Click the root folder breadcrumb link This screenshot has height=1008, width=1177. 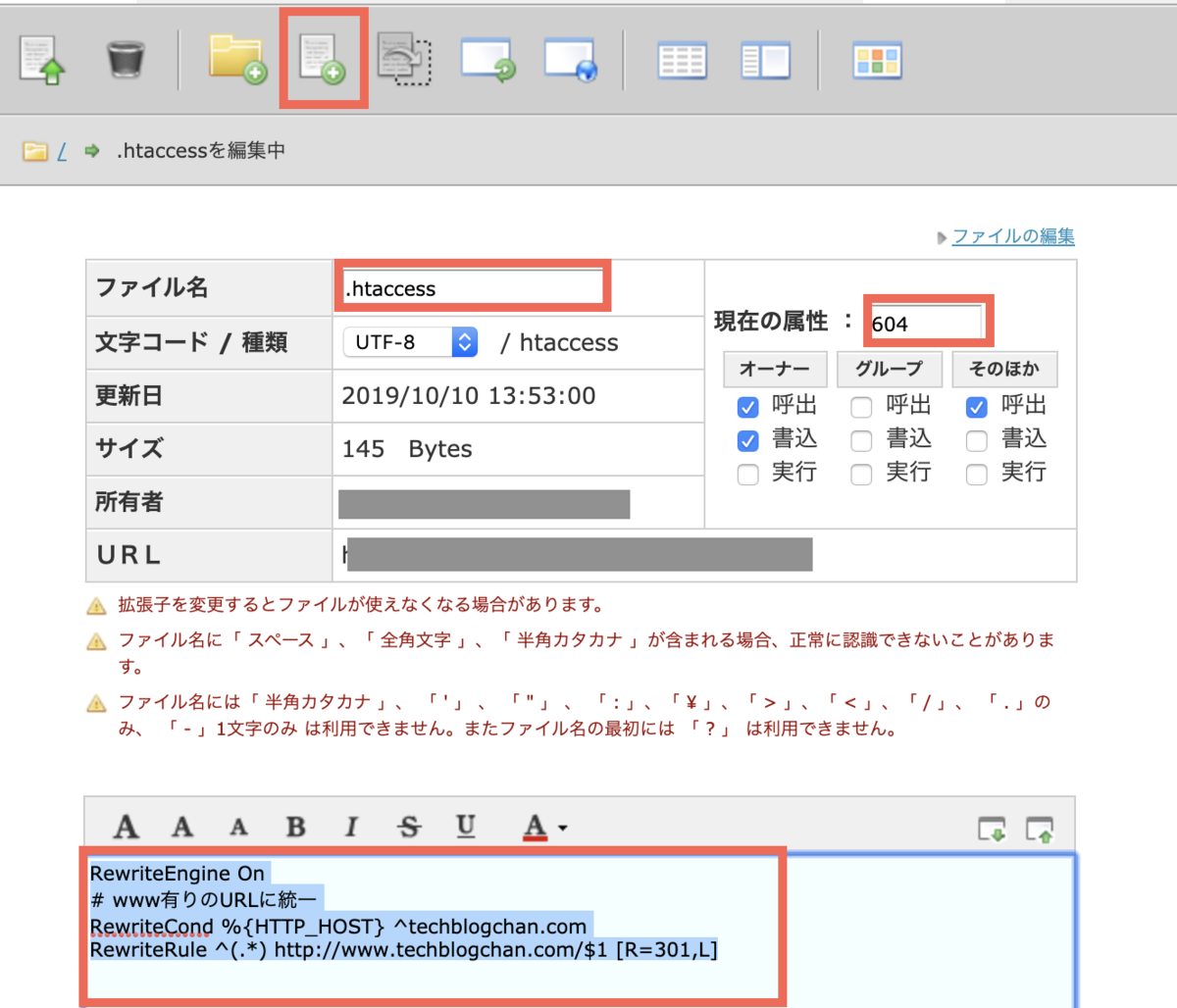coord(61,150)
